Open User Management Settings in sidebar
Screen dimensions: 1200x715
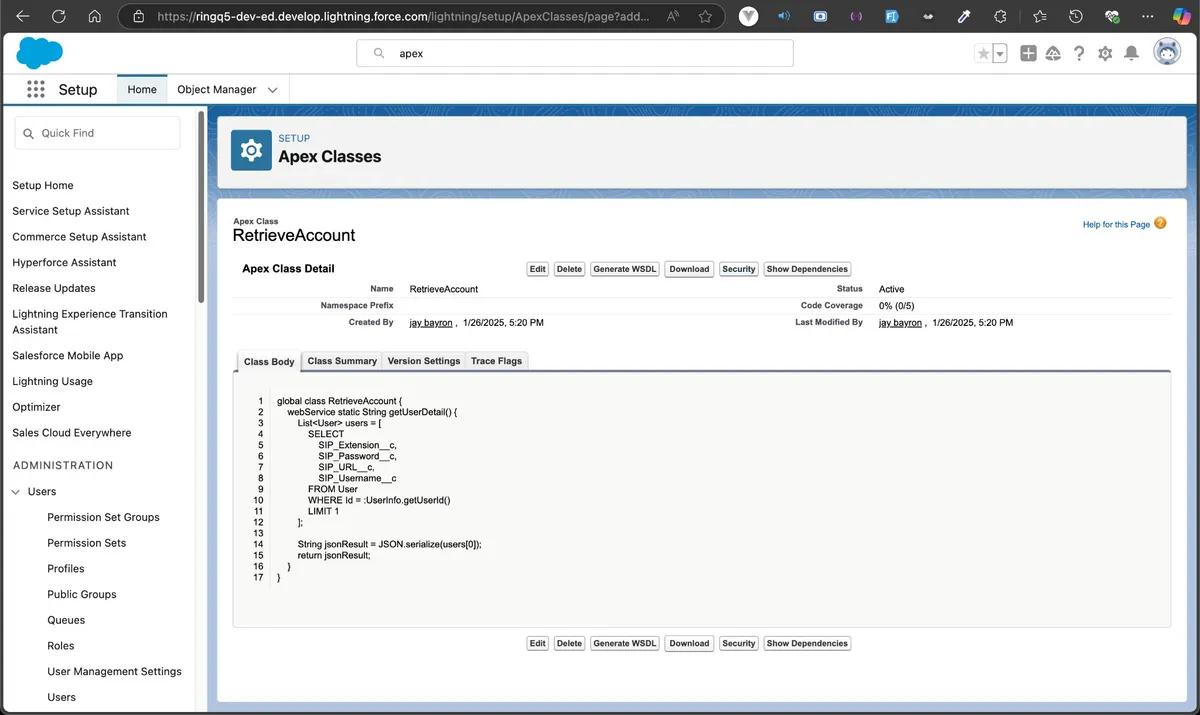tap(114, 672)
